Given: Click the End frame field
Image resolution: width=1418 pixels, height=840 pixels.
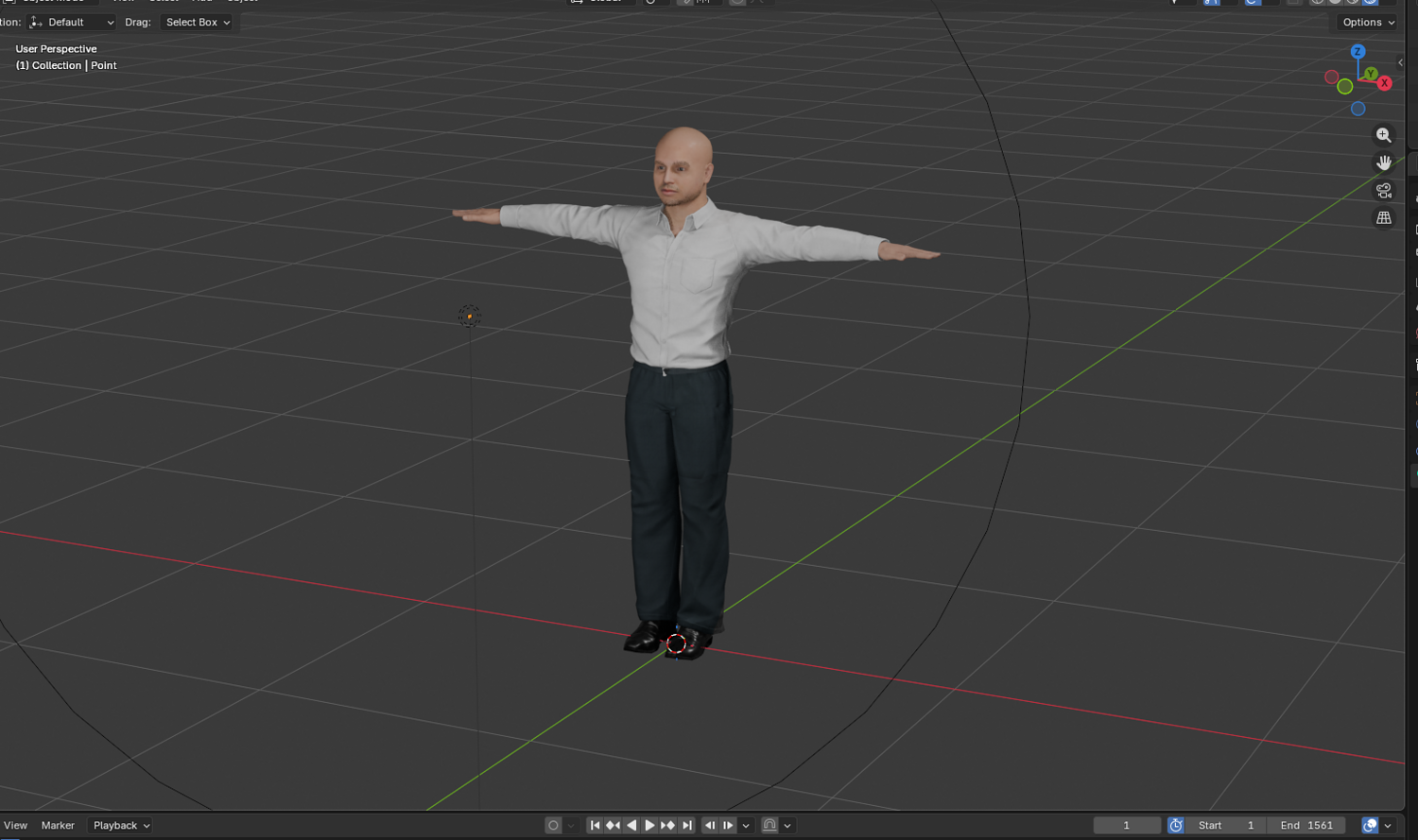Looking at the screenshot, I should [x=1306, y=825].
